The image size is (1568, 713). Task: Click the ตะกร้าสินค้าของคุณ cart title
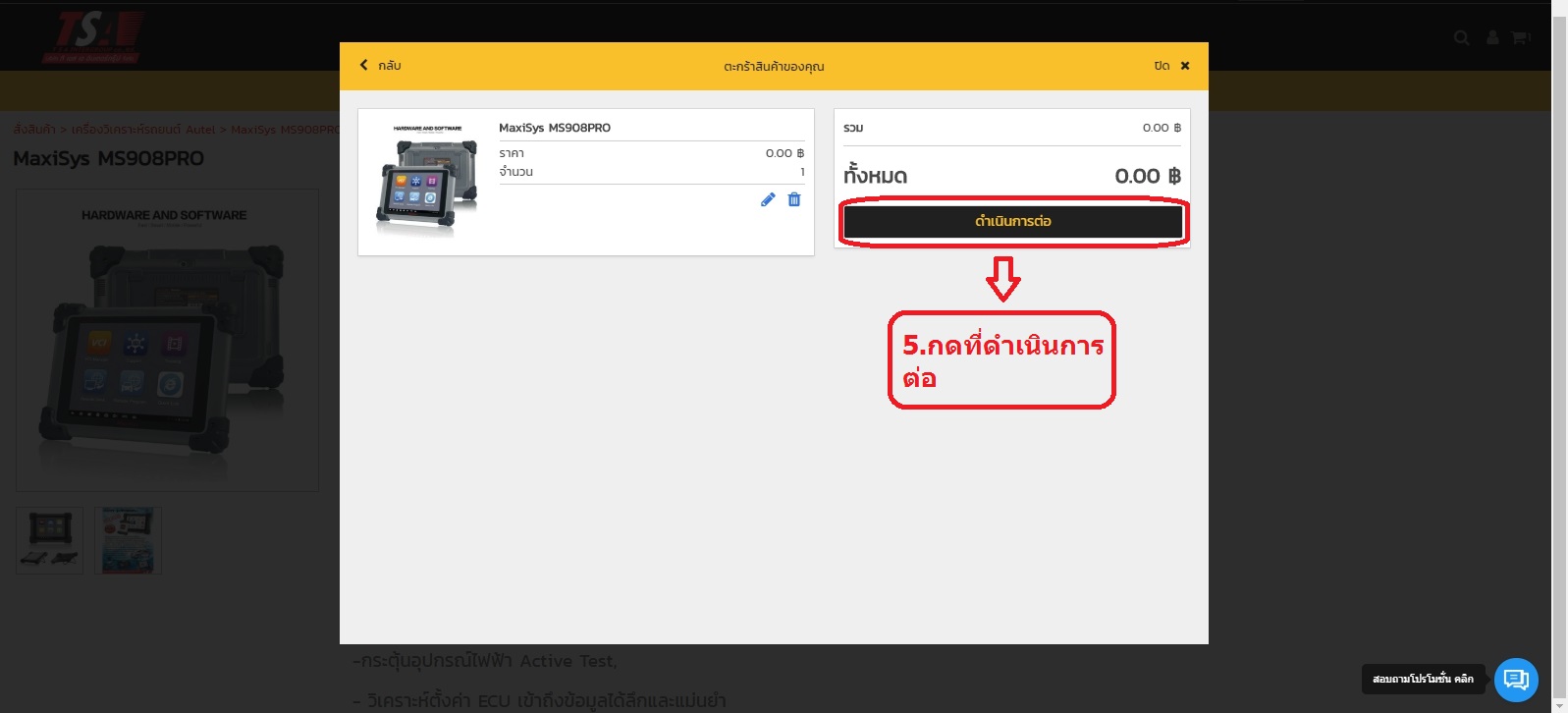coord(774,67)
